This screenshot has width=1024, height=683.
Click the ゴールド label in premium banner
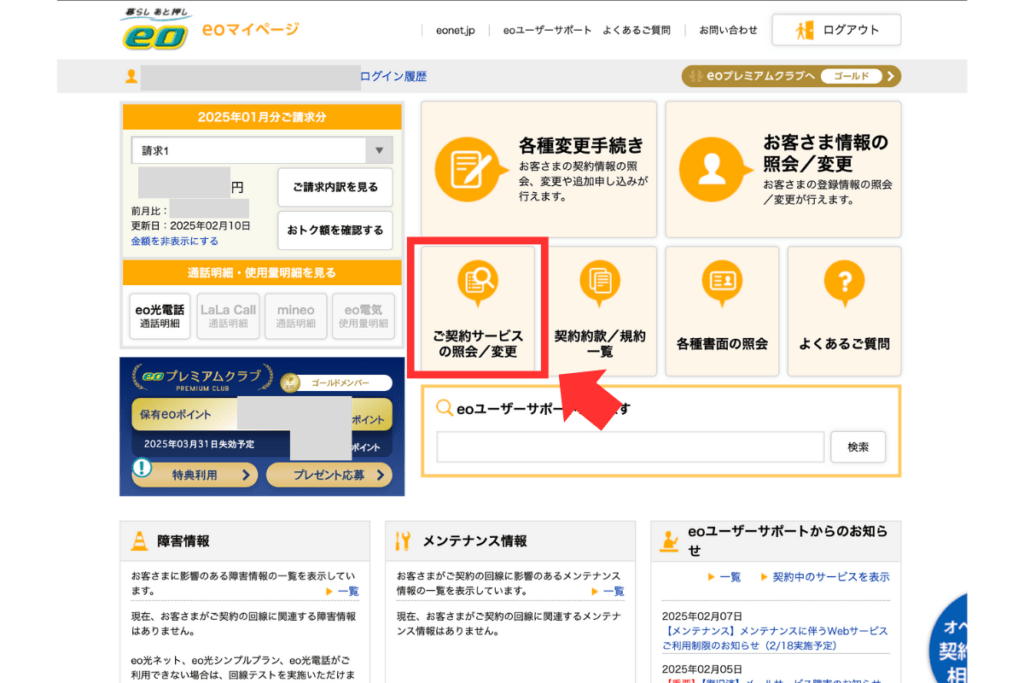pos(851,76)
